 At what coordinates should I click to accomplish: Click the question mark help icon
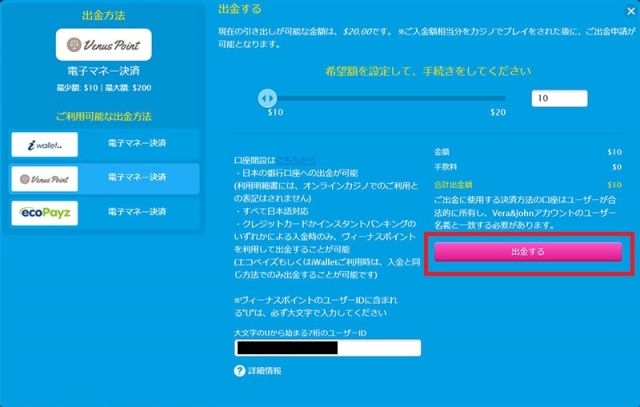tap(240, 371)
